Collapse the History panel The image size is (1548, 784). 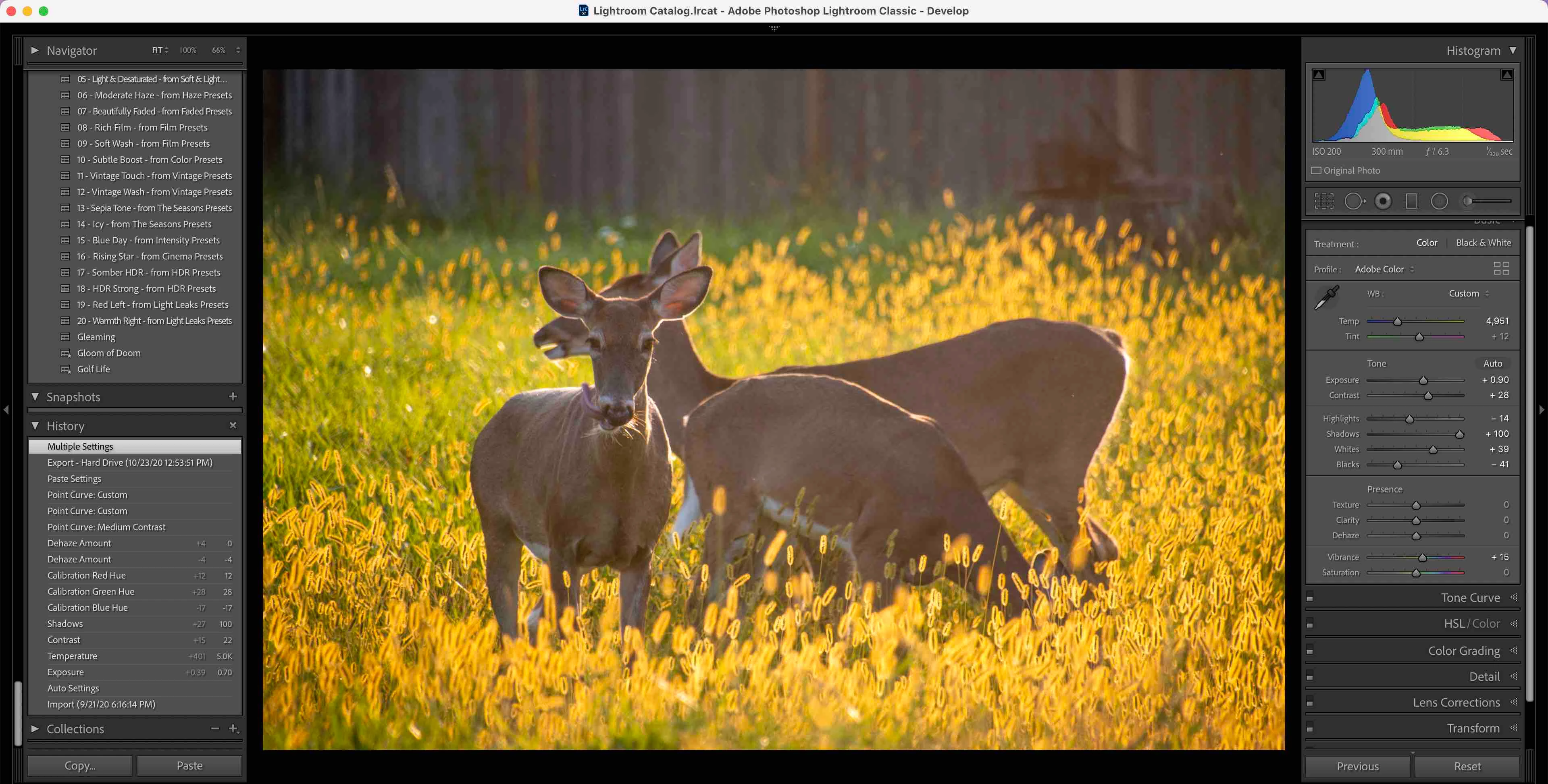tap(35, 426)
